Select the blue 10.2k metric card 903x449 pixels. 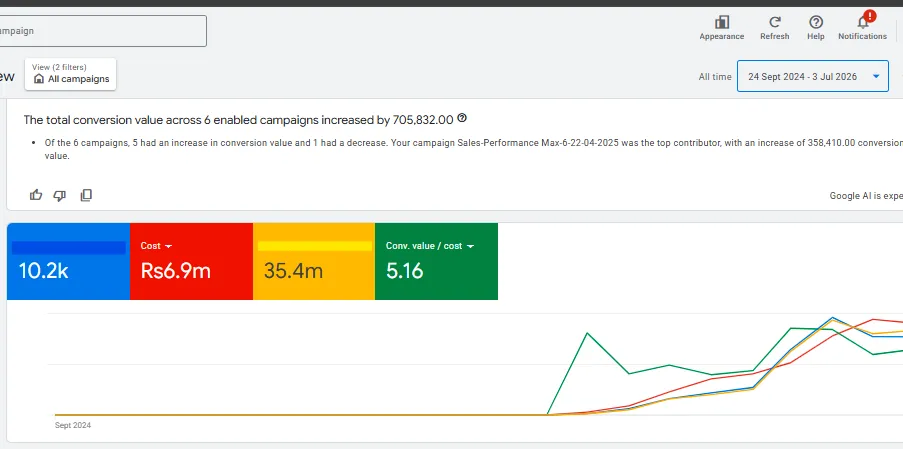click(x=69, y=261)
